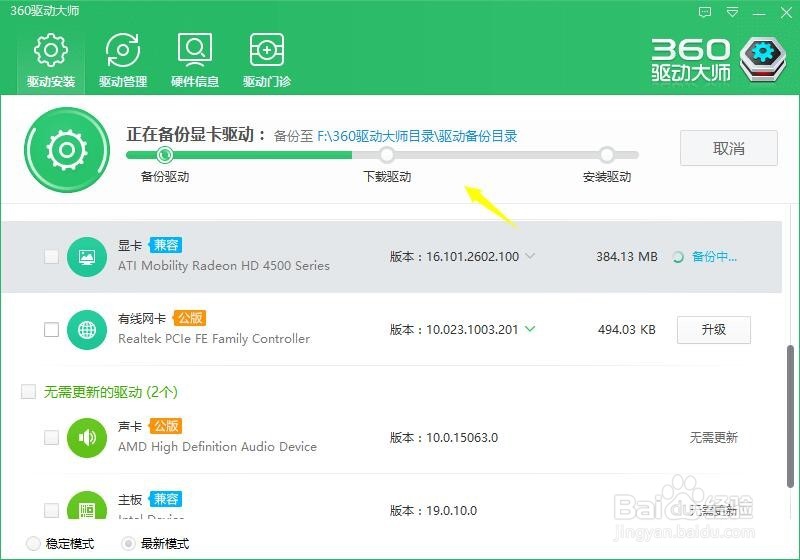
Task: Click the 360驱动大师 logo icon
Action: [763, 60]
